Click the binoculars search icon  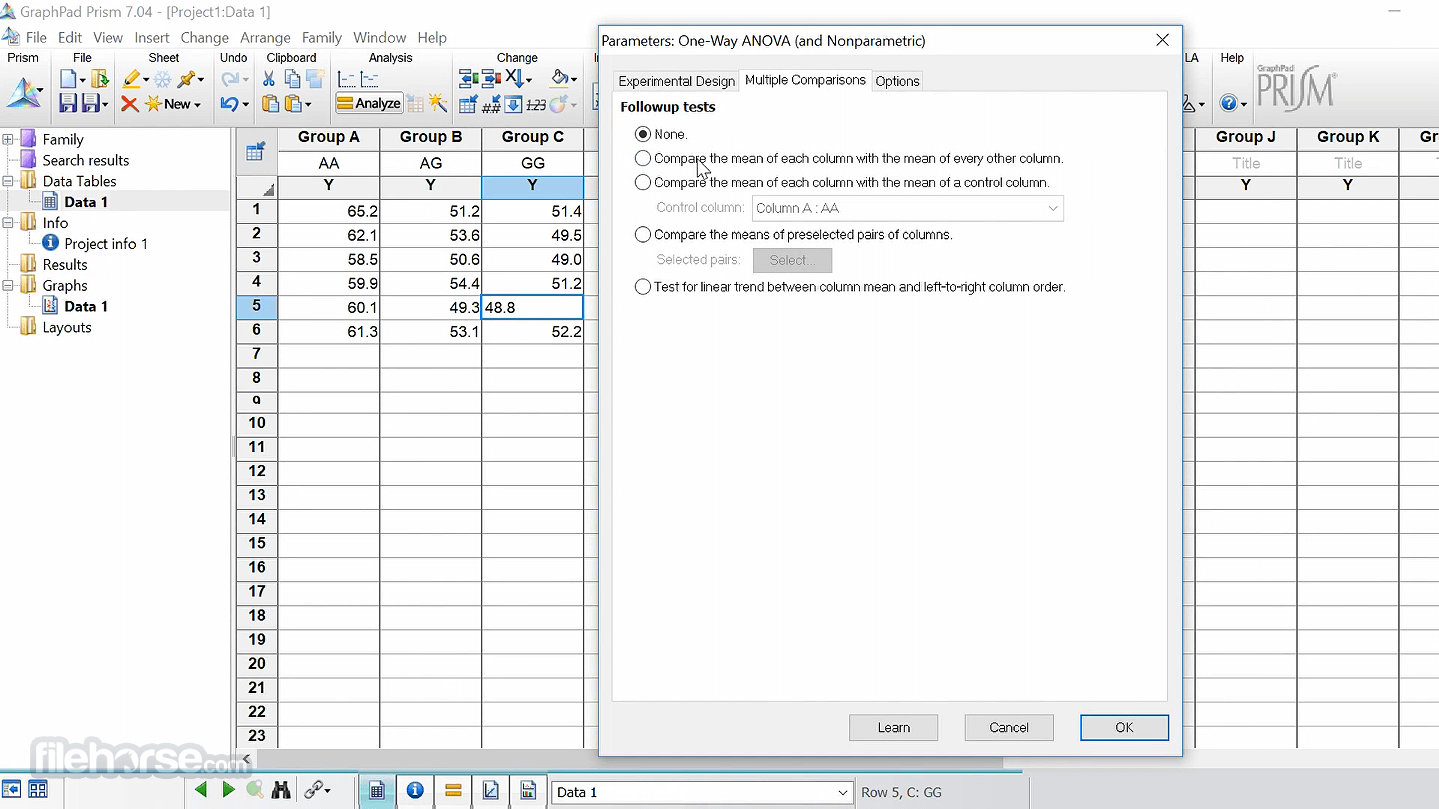281,790
